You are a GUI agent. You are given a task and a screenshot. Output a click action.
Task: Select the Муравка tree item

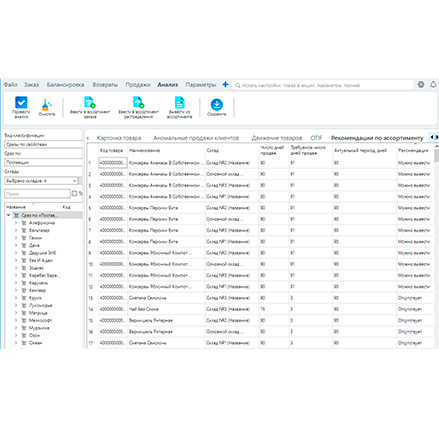(x=39, y=328)
